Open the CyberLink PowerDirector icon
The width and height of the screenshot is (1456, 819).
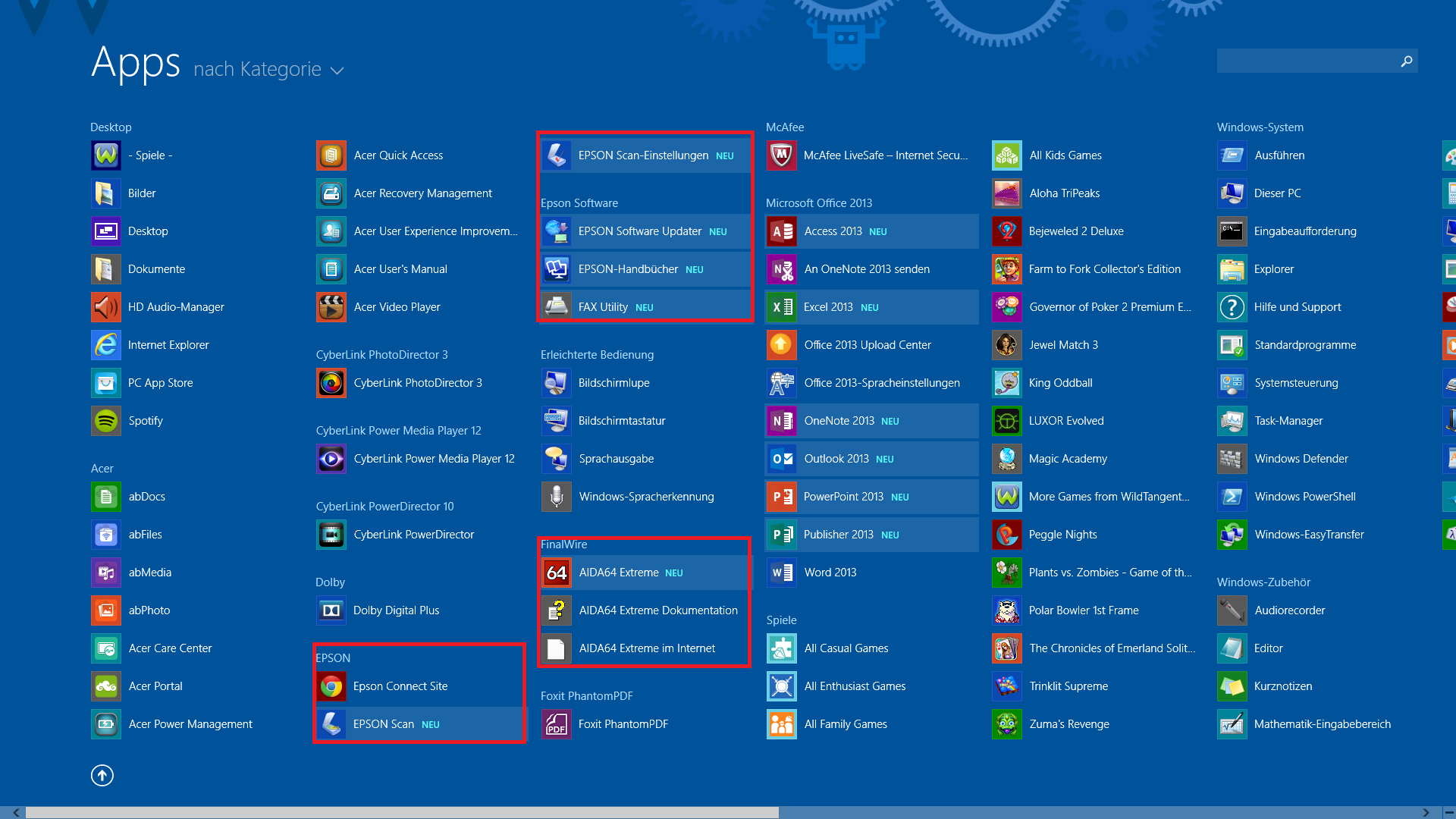pos(331,535)
